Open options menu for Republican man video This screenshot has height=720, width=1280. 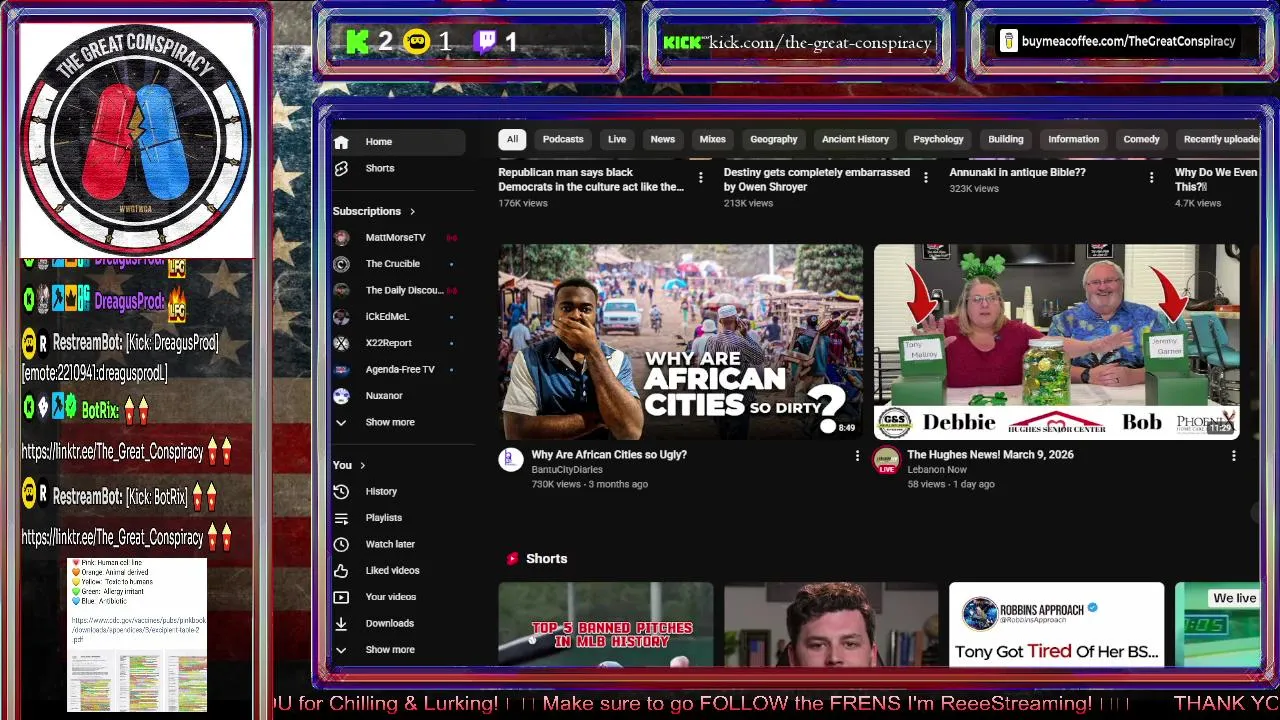pyautogui.click(x=700, y=177)
